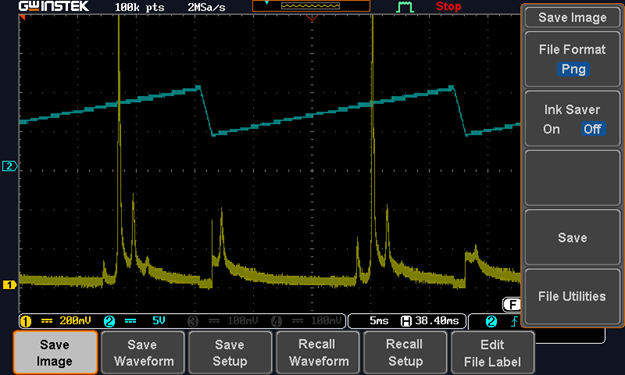Click the channel 2 DC coupling symbol
The image size is (625, 375).
click(x=130, y=321)
